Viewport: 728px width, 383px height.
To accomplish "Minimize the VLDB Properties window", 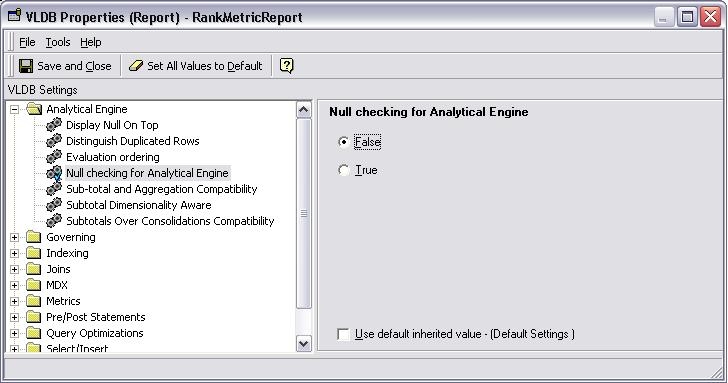I will tap(664, 17).
